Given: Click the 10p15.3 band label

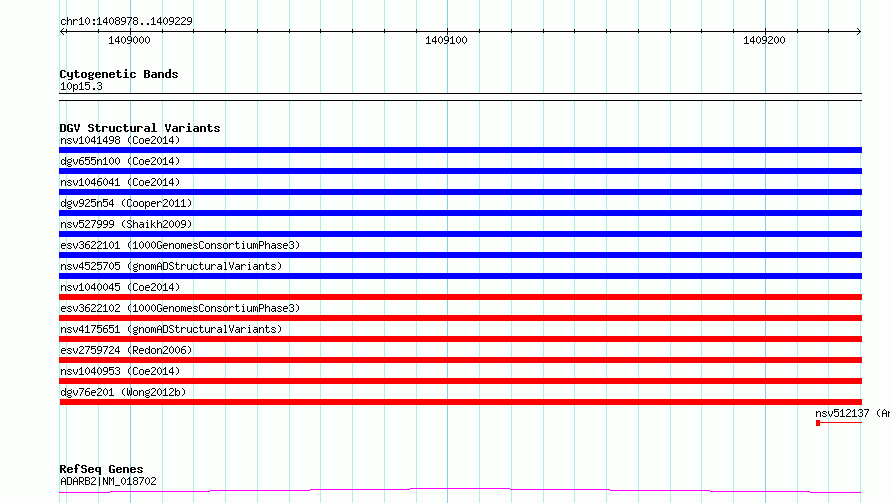Looking at the screenshot, I should [81, 86].
